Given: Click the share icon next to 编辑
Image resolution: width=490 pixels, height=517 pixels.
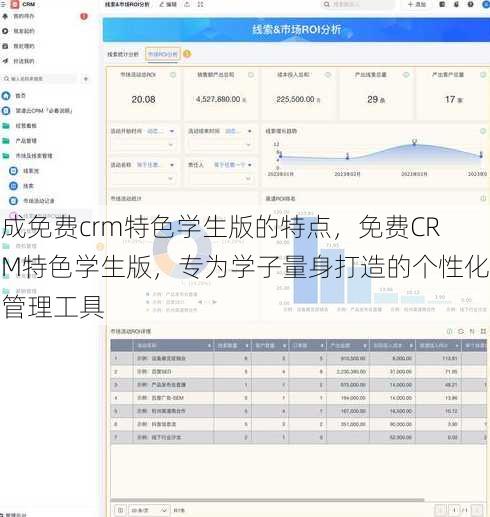Looking at the screenshot, I should coord(187,4).
